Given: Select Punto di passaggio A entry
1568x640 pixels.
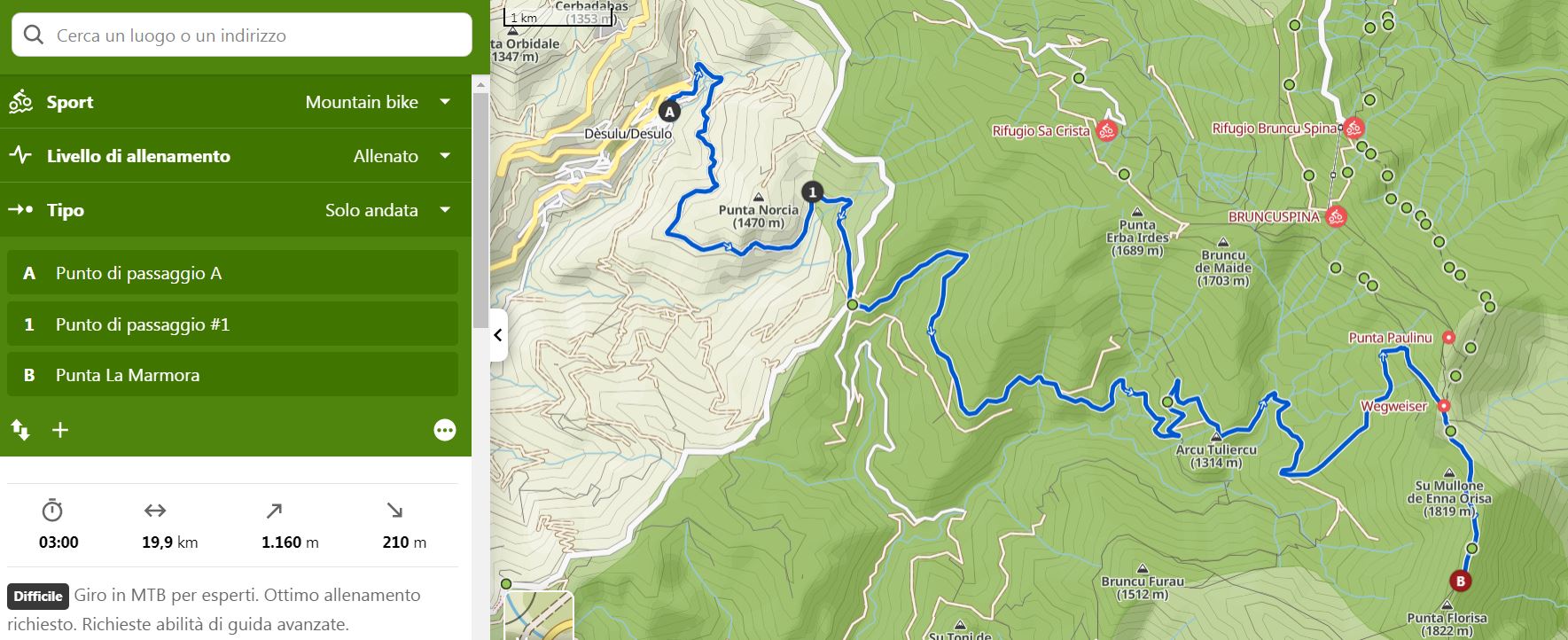Looking at the screenshot, I should click(233, 273).
